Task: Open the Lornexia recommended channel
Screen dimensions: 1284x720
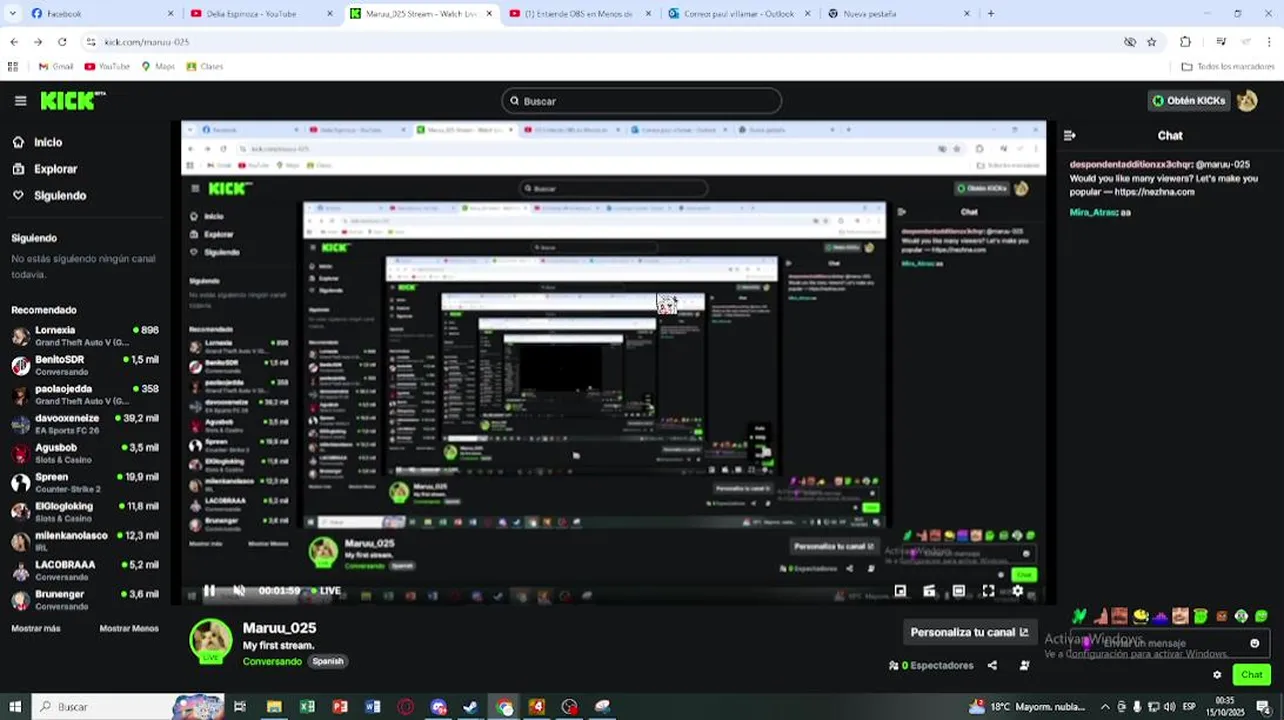Action: 85,336
